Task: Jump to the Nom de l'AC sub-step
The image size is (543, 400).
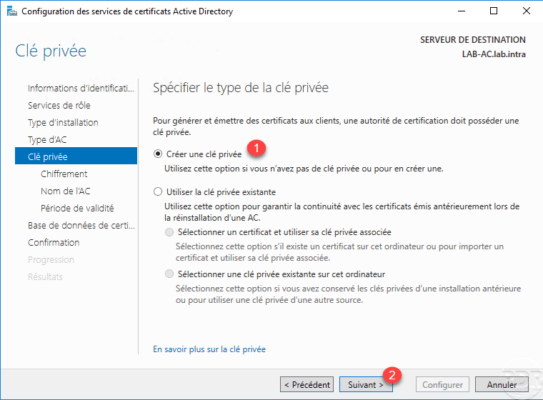Action: pyautogui.click(x=65, y=191)
